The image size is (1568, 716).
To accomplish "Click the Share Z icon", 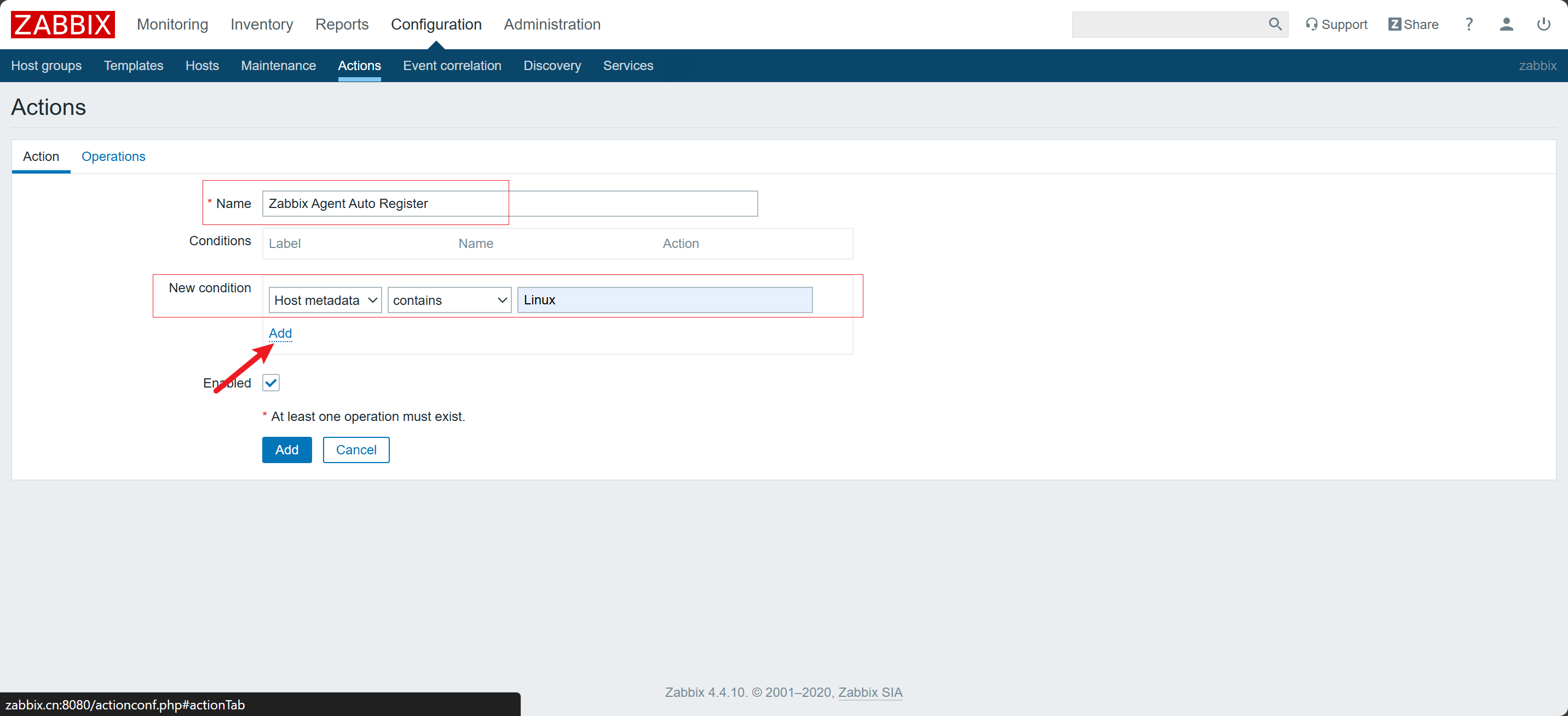I will coord(1394,24).
